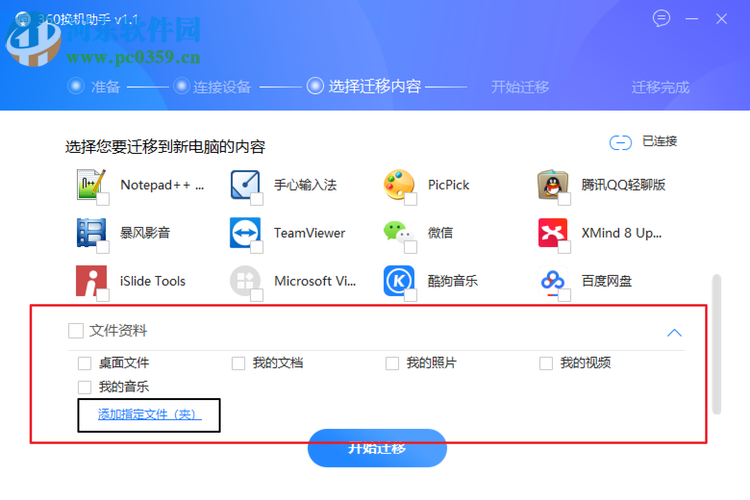
Task: Click the 暴风影音 film icon
Action: coord(91,233)
